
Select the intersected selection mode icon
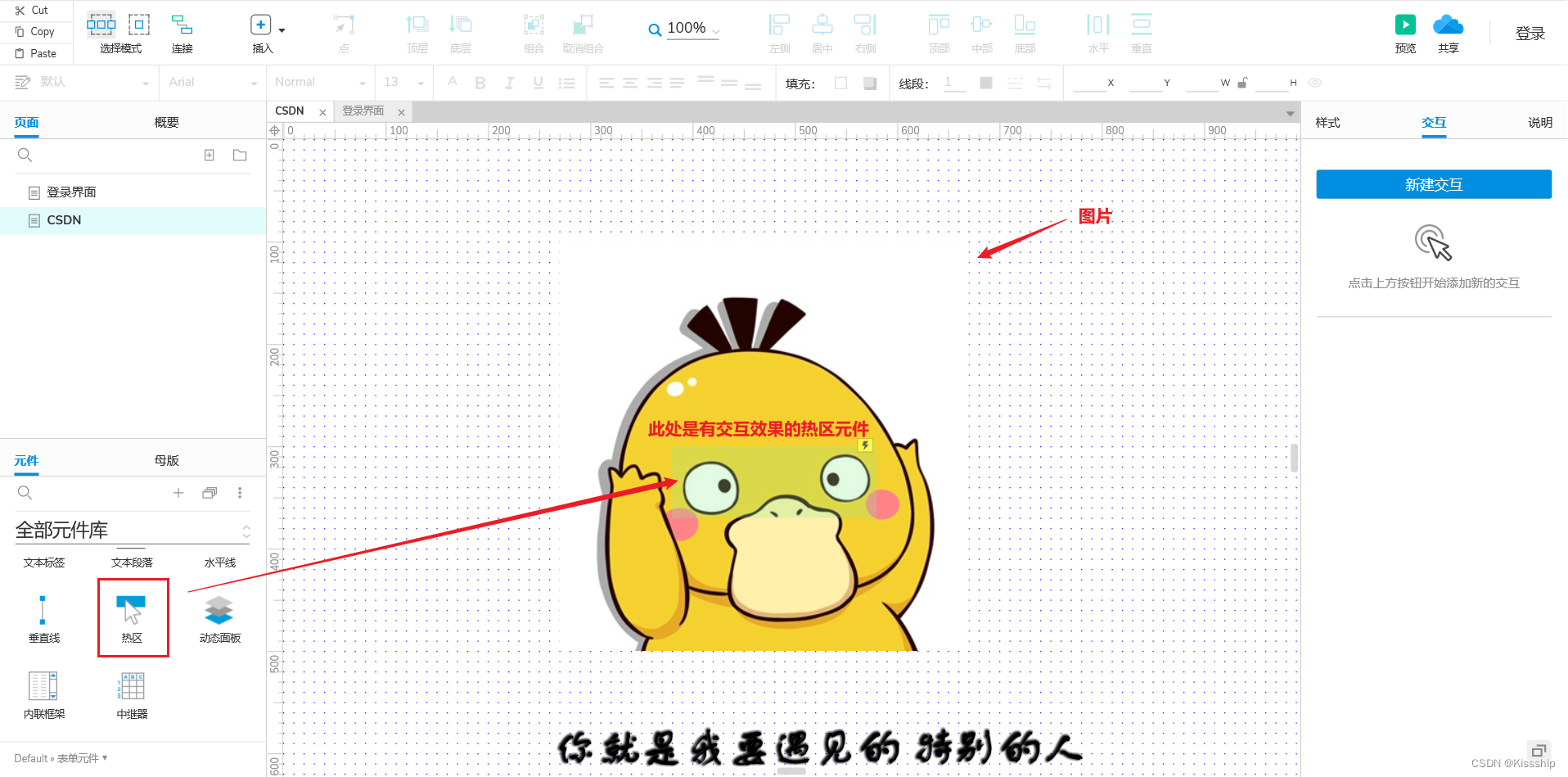[101, 25]
